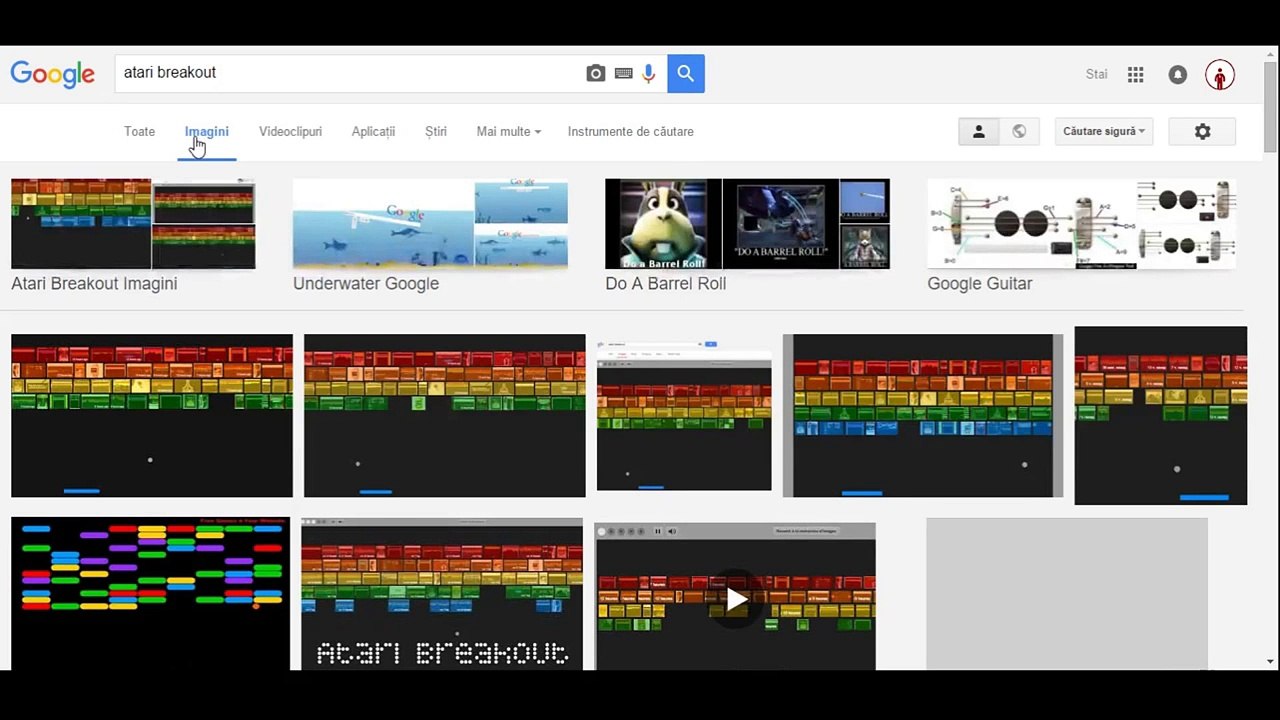
Task: Expand the Mai multe menu
Action: pyautogui.click(x=509, y=132)
